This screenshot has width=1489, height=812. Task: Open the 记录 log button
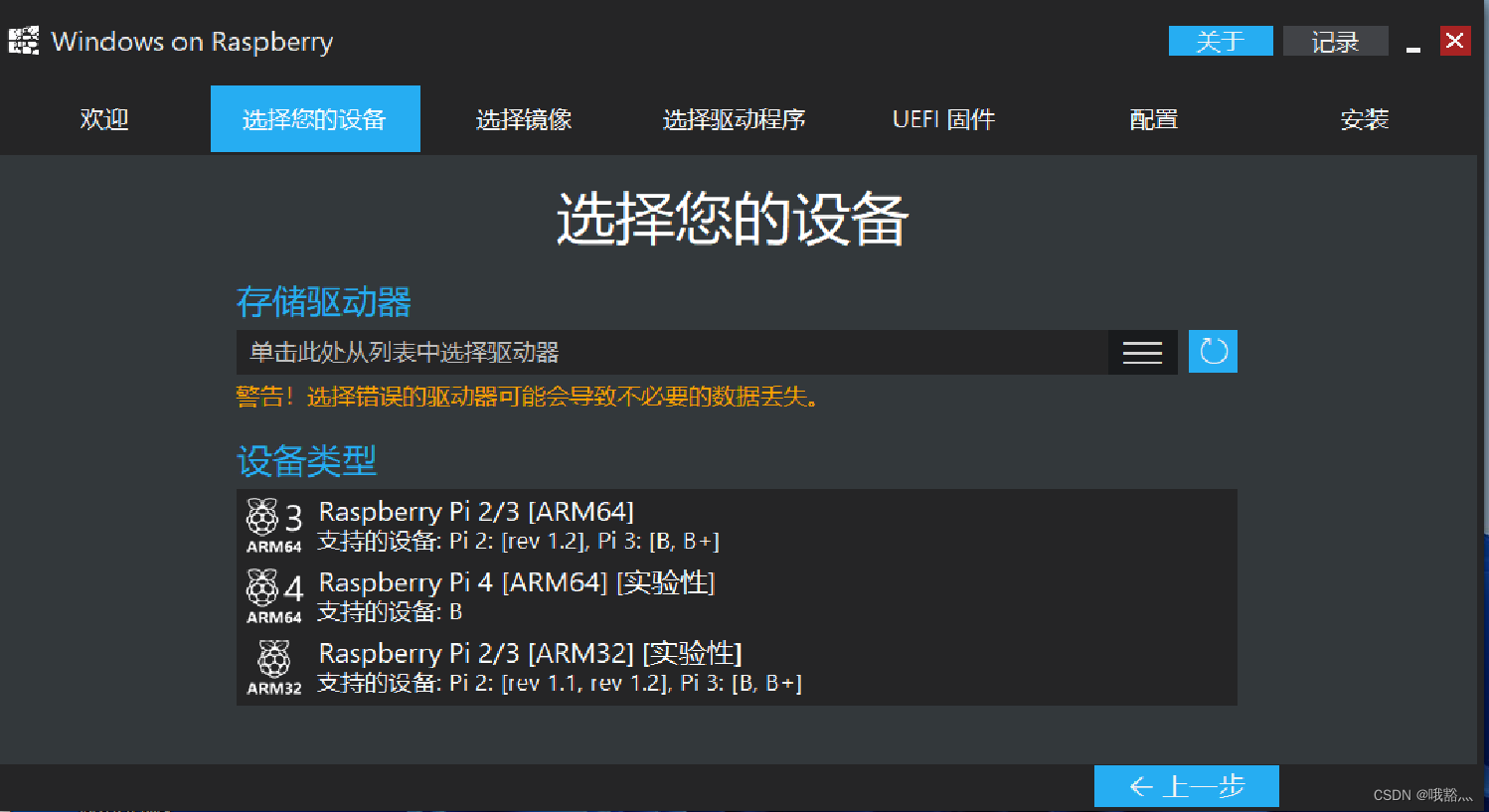tap(1336, 41)
